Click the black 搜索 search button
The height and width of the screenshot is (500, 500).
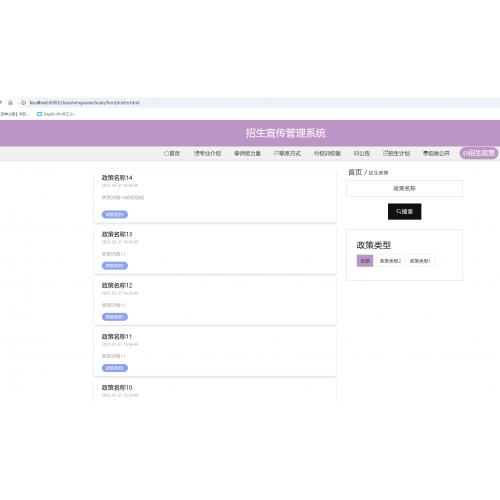click(404, 211)
